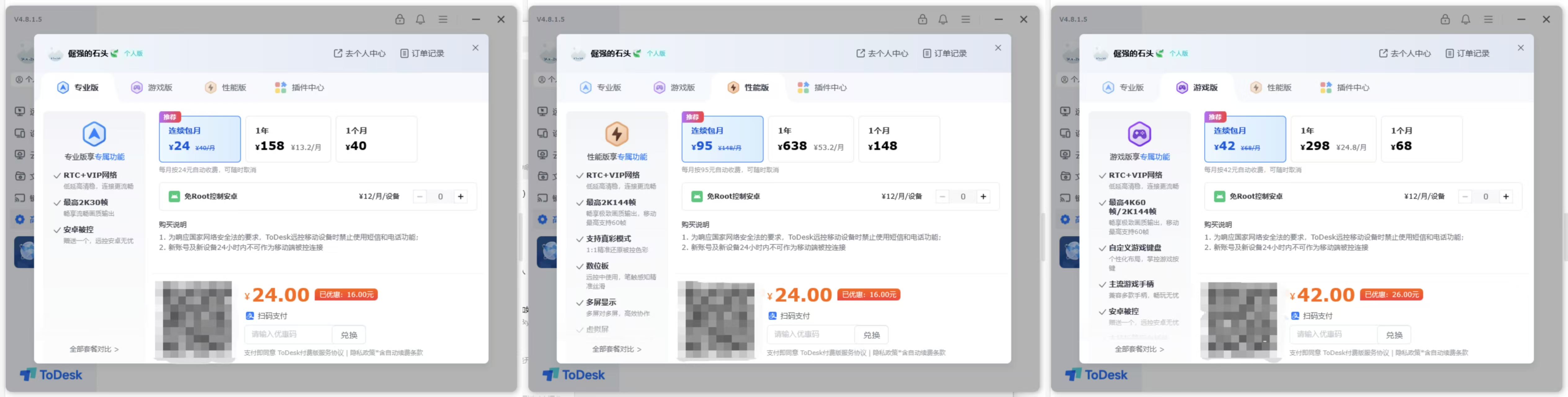This screenshot has width=1568, height=397.
Task: Increase 免Root控制安卓 device count in 游戏版 dialog
Action: (1506, 197)
